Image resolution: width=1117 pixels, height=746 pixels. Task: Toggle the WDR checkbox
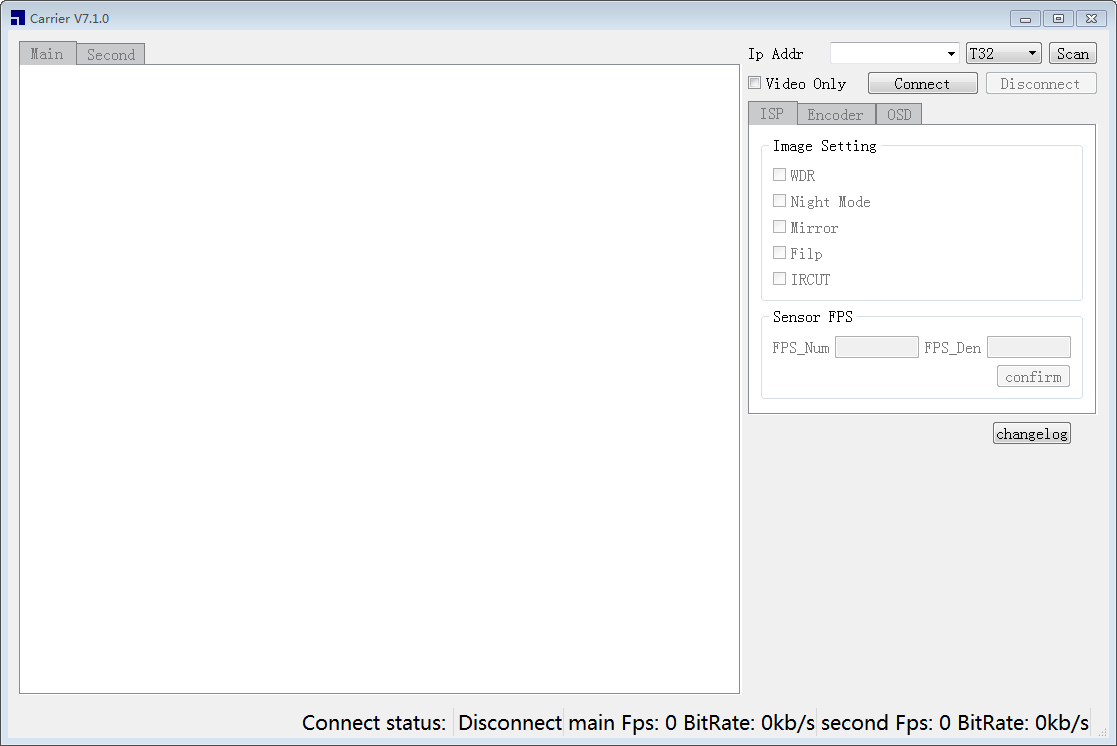point(779,175)
